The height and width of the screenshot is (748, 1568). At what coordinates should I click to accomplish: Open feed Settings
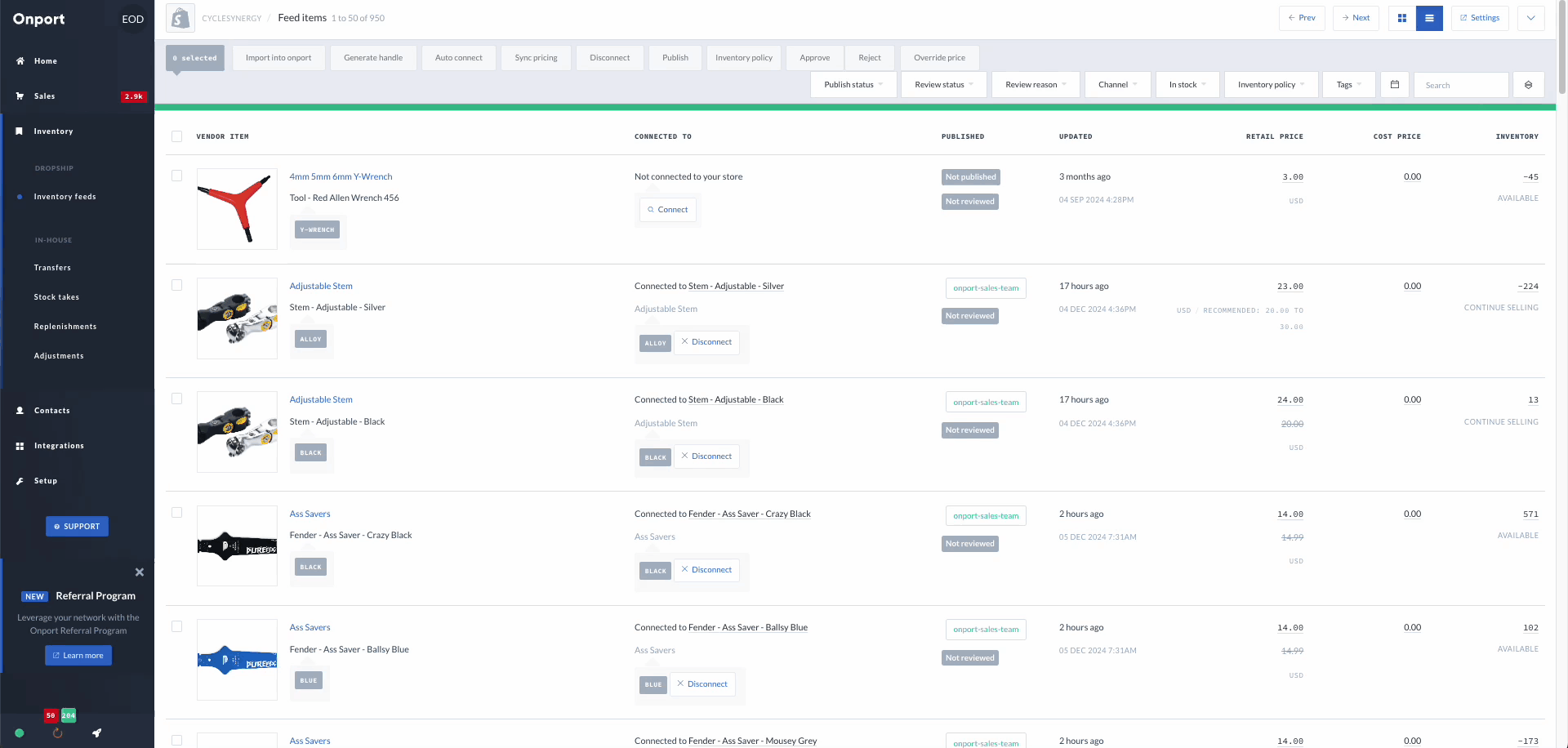[1480, 18]
